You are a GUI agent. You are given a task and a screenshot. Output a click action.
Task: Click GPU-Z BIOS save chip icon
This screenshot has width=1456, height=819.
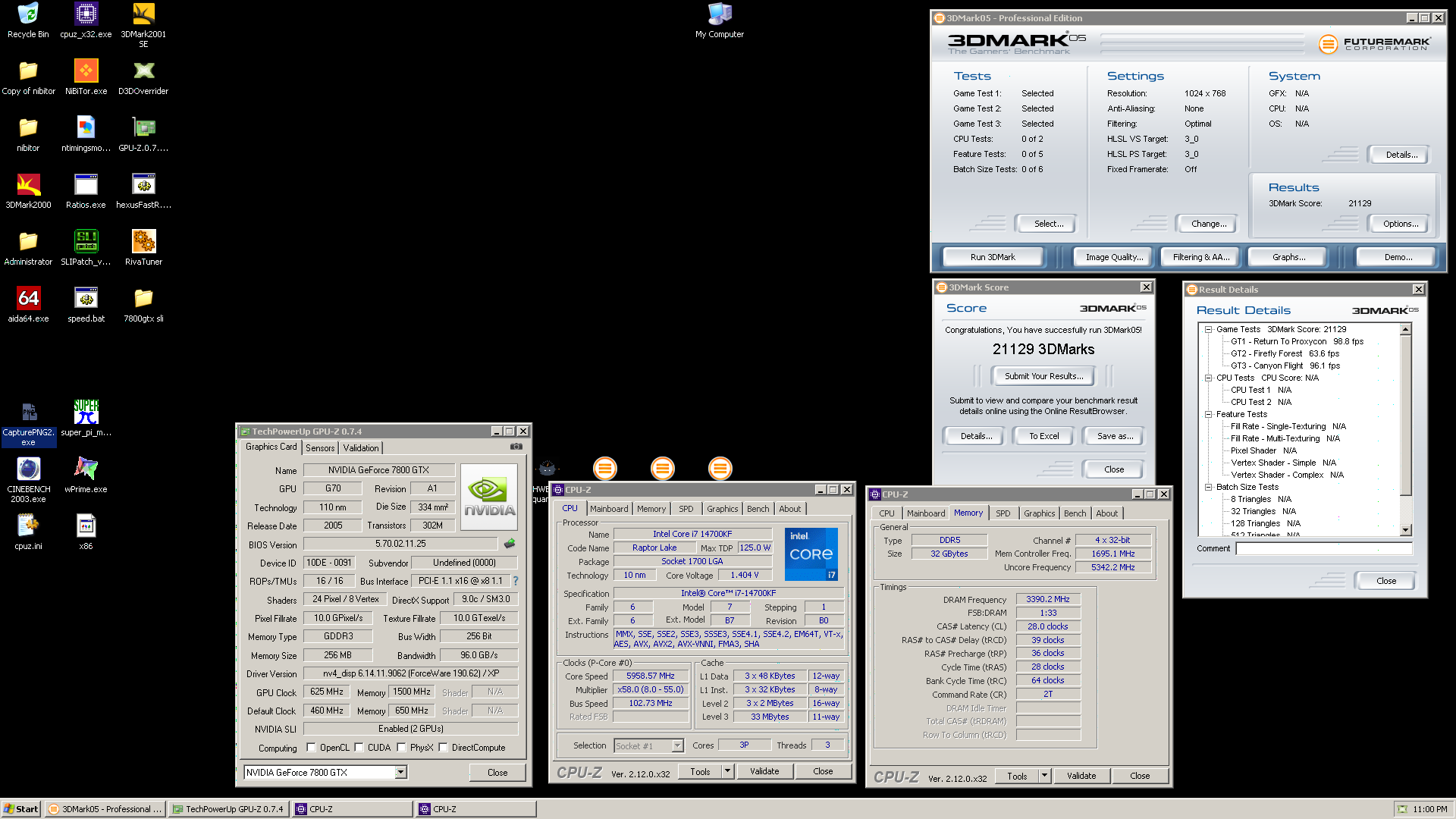pyautogui.click(x=510, y=544)
